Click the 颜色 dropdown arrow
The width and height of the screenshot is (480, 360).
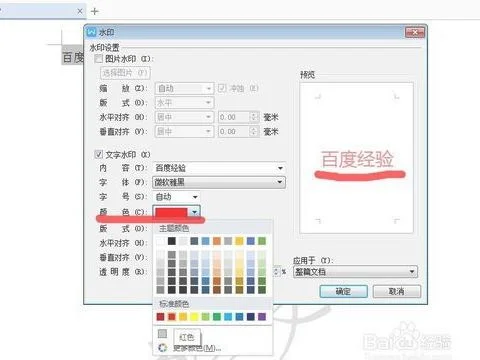[x=194, y=212]
